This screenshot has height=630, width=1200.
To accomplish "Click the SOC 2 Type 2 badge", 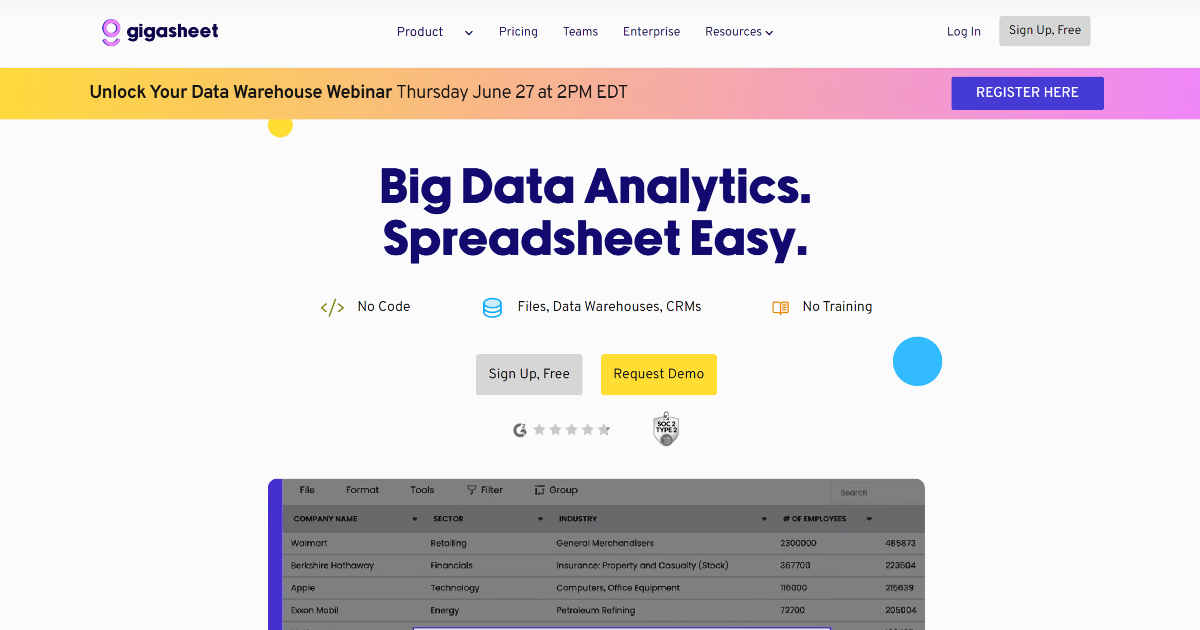I will pos(665,428).
